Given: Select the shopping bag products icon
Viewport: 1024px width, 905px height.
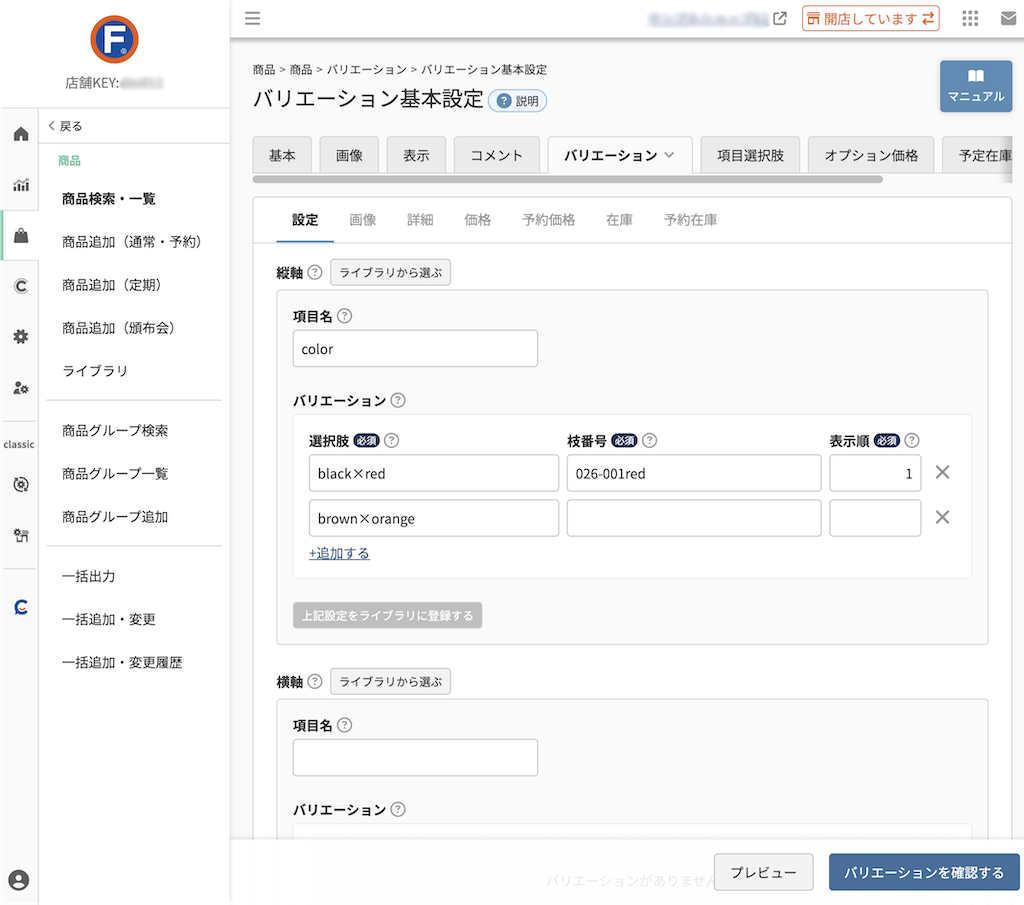Looking at the screenshot, I should tap(21, 236).
